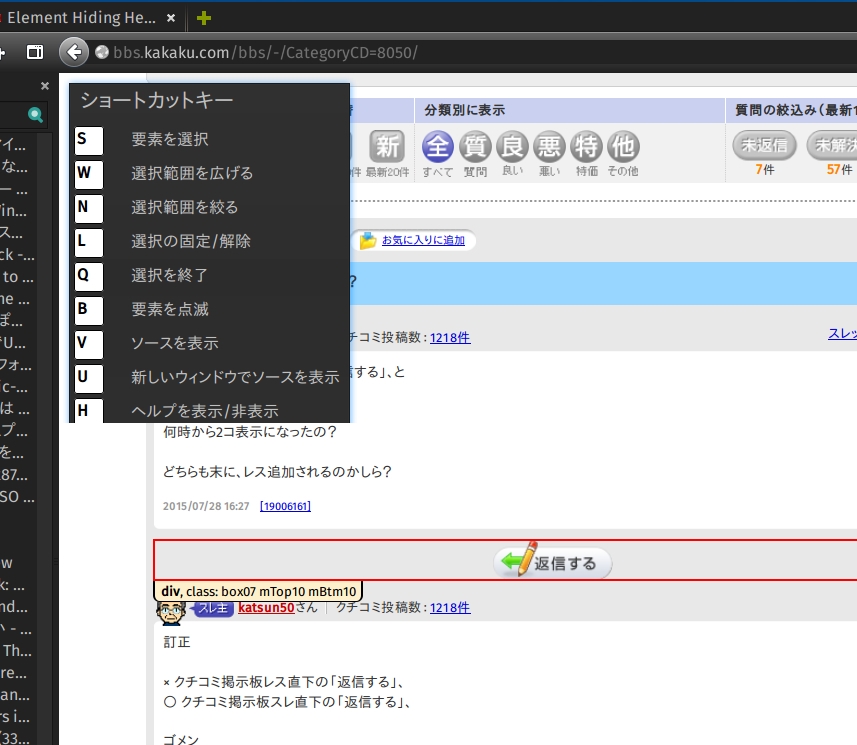This screenshot has height=745, width=857.
Task: Select the 質 (質問) category filter icon
Action: 475,146
